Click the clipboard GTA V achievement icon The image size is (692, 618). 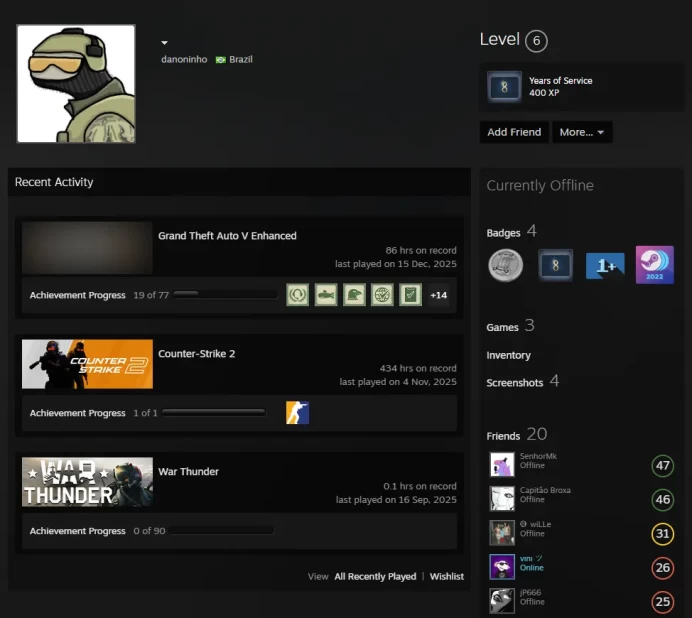pyautogui.click(x=410, y=295)
